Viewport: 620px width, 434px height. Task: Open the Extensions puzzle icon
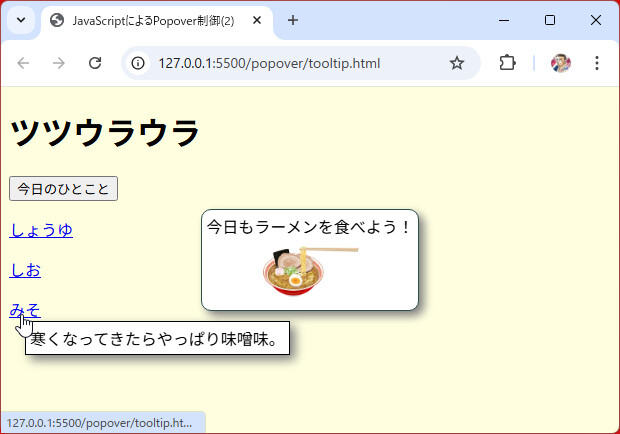click(x=507, y=63)
